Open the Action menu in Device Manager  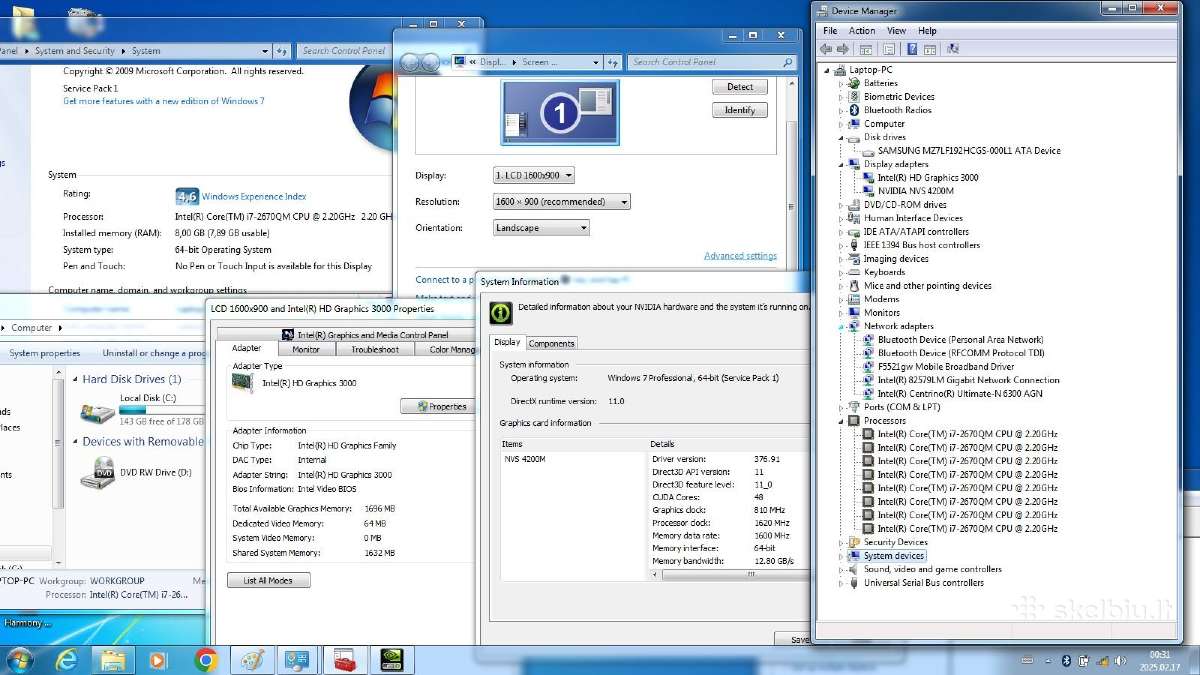[862, 31]
